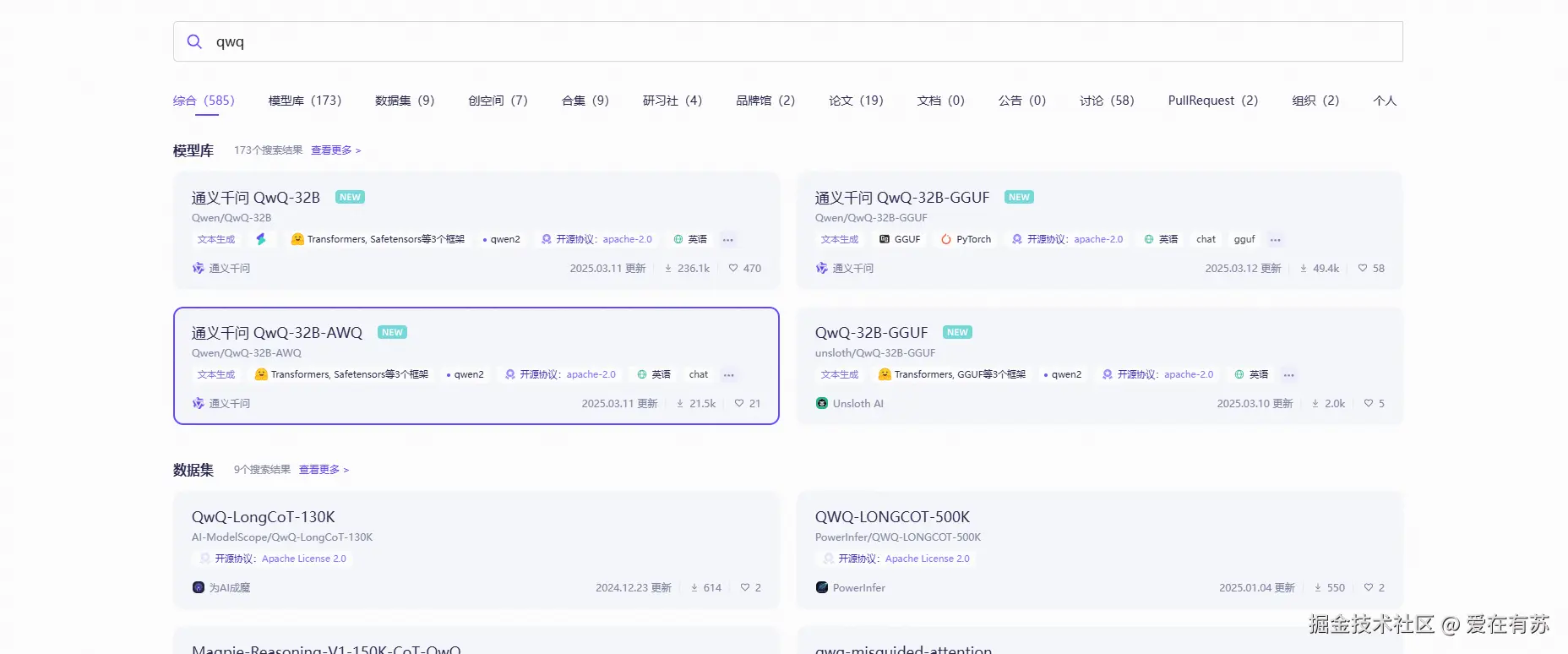
Task: Switch to the 模型库 (173) tab
Action: [x=305, y=101]
